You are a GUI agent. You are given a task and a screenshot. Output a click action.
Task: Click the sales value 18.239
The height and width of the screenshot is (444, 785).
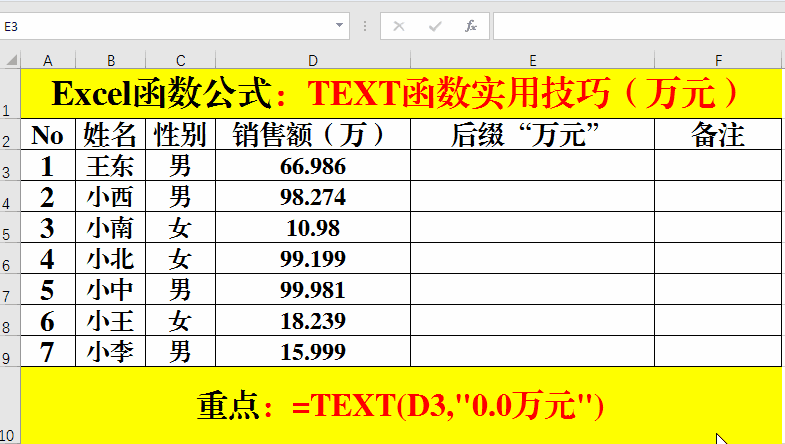coord(313,320)
